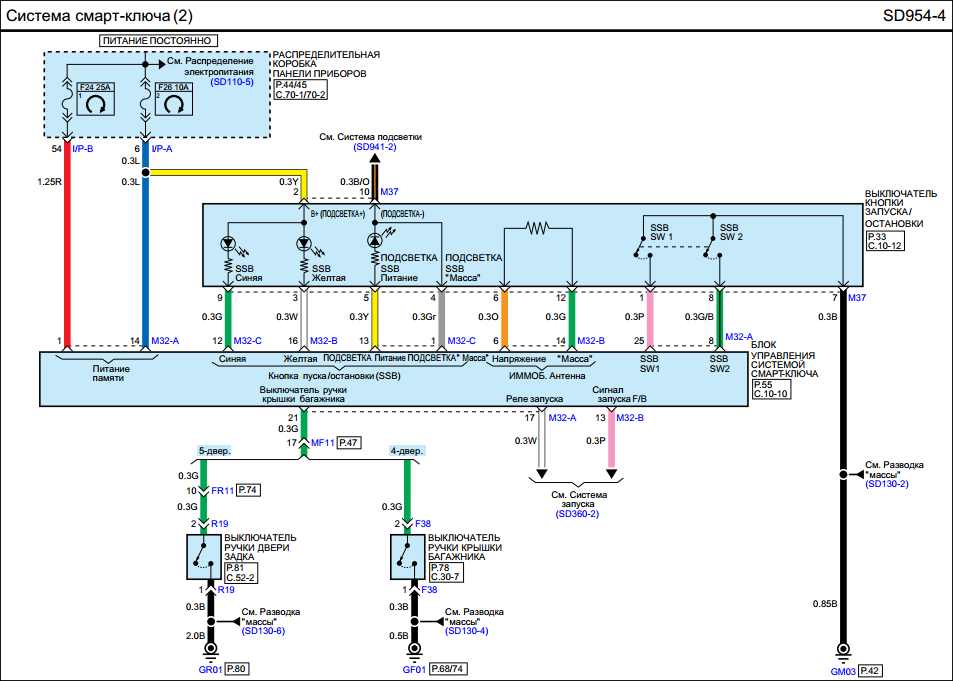
Task: Click the ПОДСВЕТКА SSB Питание LED symbol
Action: pos(377,240)
